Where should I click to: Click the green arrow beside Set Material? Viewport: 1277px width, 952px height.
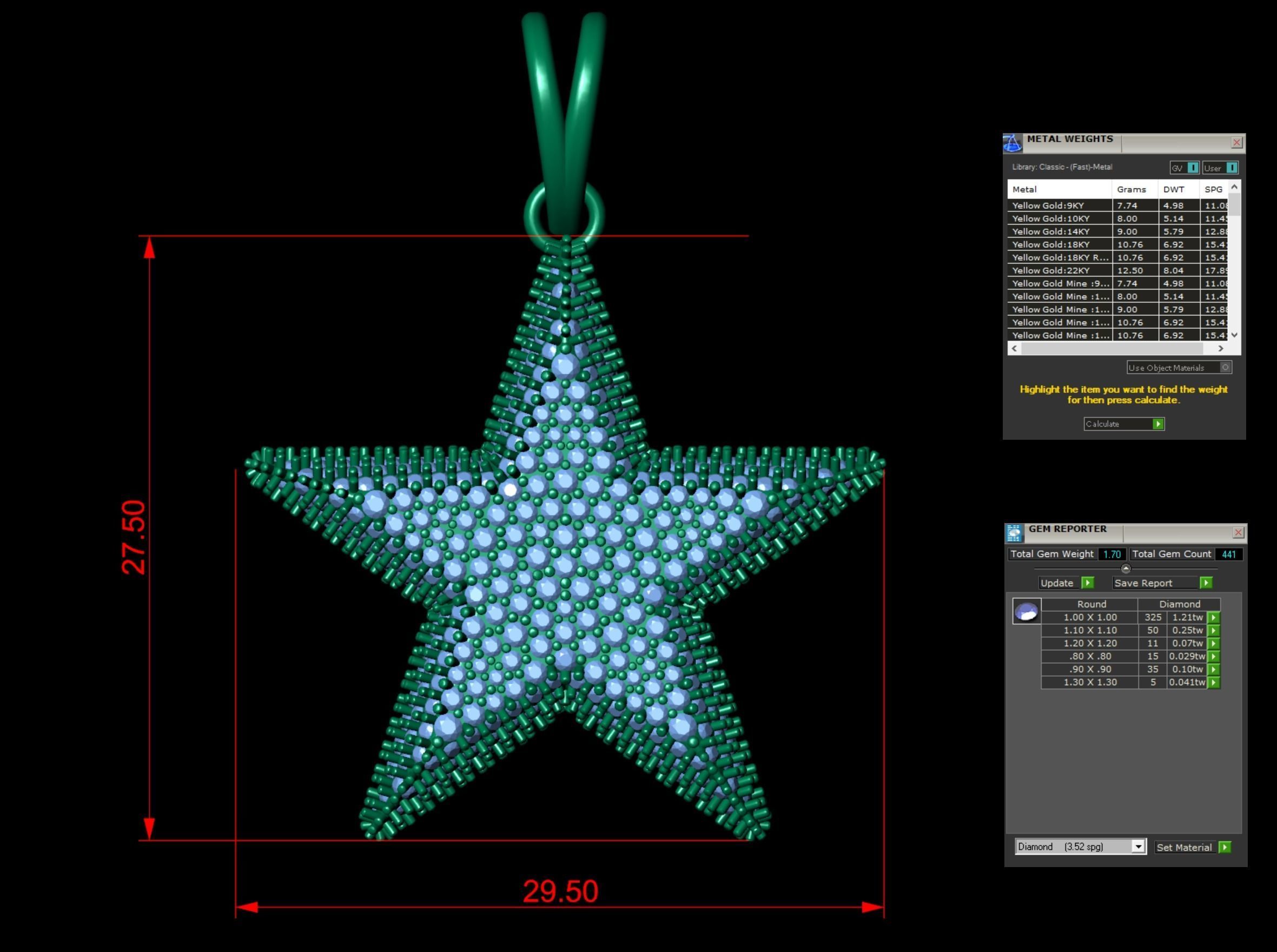click(x=1226, y=847)
